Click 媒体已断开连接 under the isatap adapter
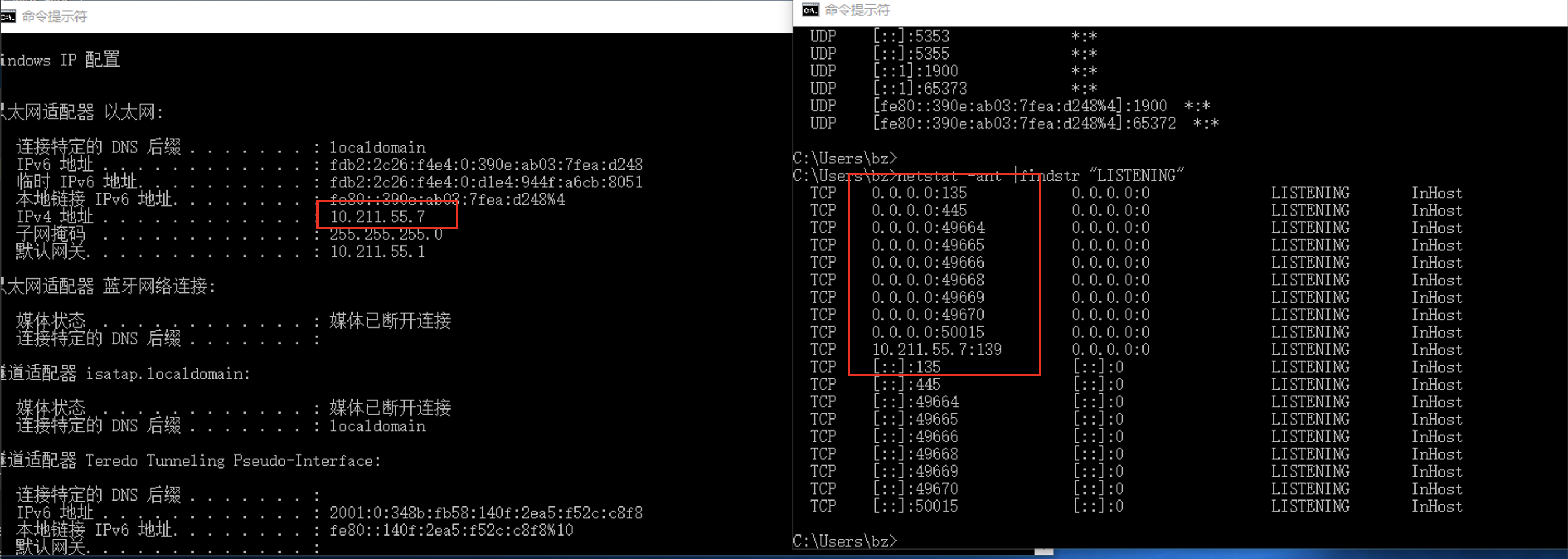Image resolution: width=1568 pixels, height=559 pixels. pyautogui.click(x=390, y=407)
